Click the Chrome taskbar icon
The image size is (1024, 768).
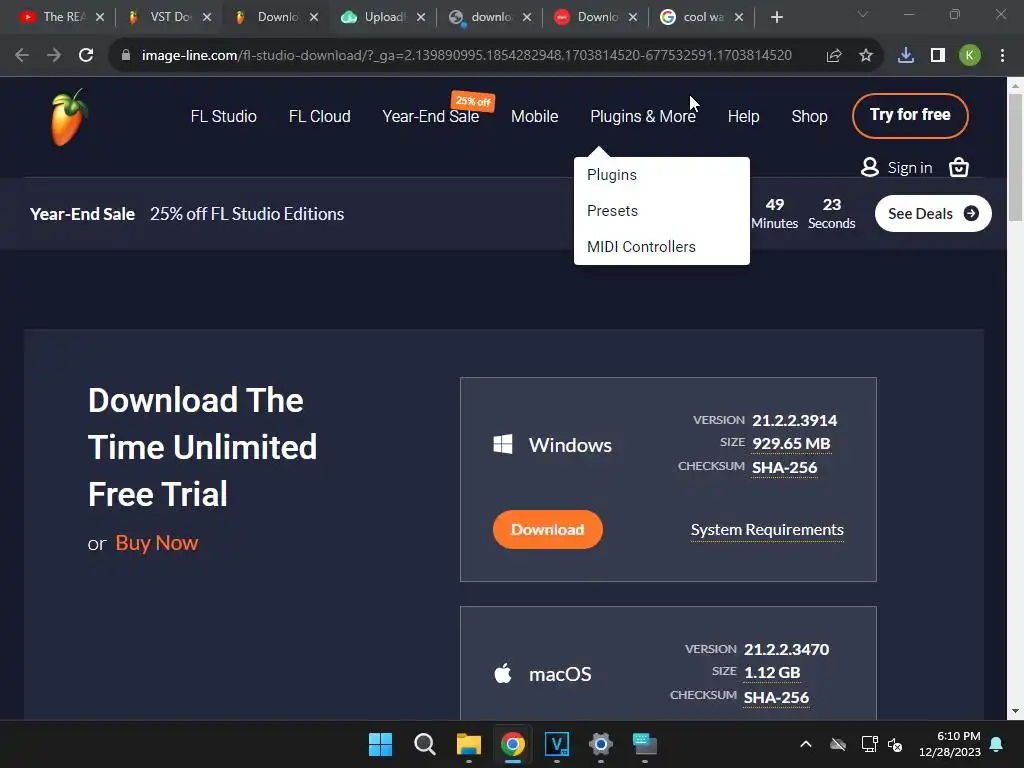point(513,744)
